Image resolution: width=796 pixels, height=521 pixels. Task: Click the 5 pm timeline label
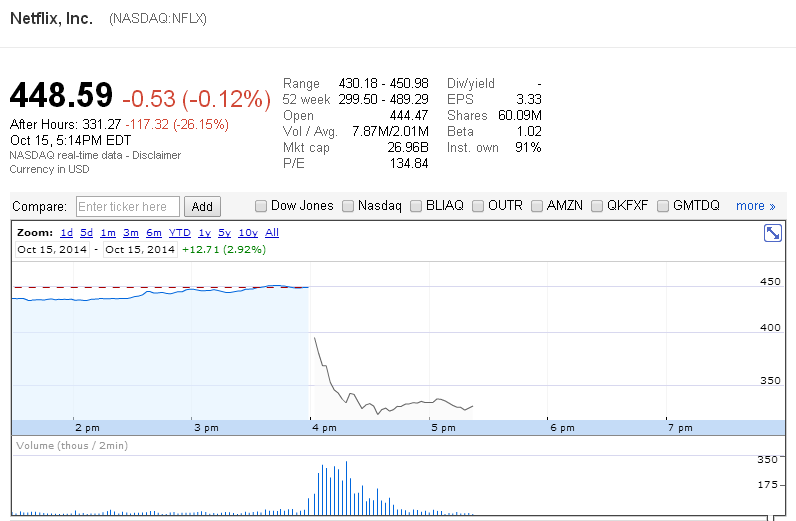click(x=444, y=428)
